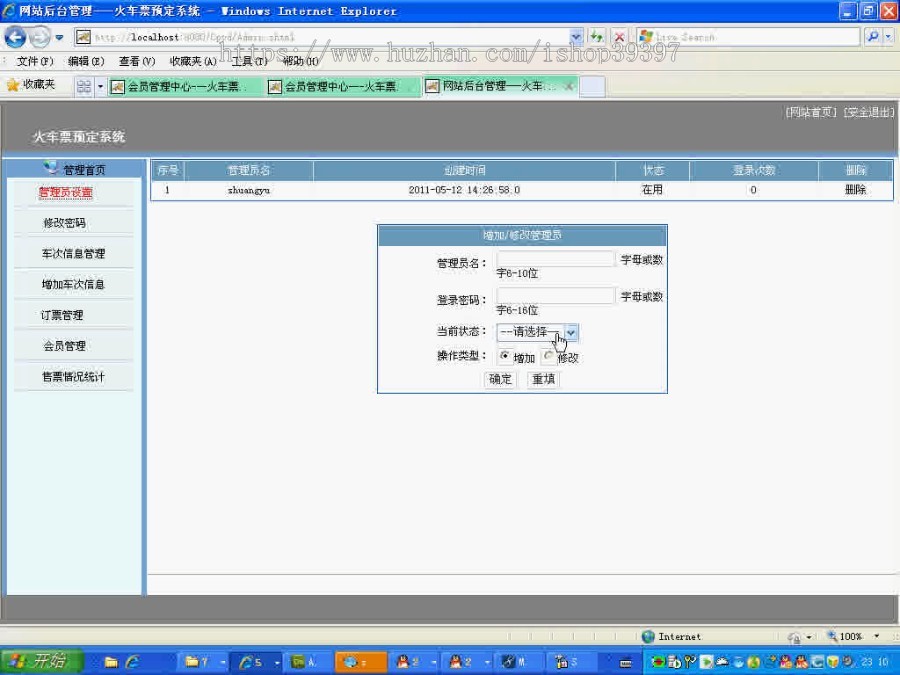The width and height of the screenshot is (900, 675).
Task: Click the Live Search input box
Action: tap(748, 37)
